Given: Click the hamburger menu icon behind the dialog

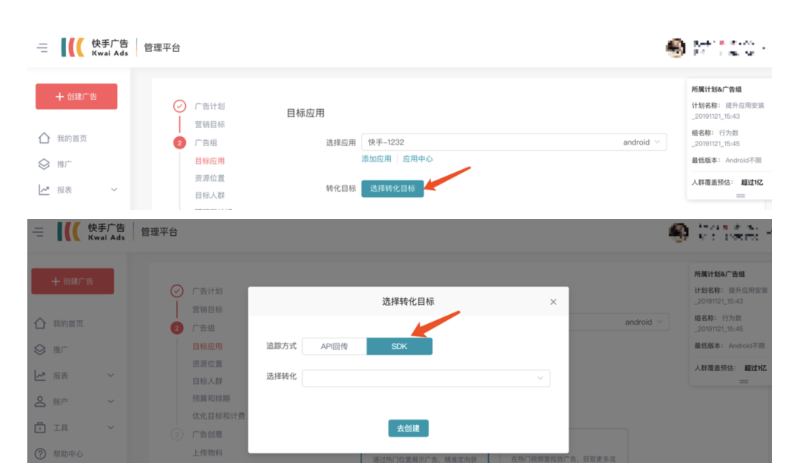Looking at the screenshot, I should coord(38,232).
